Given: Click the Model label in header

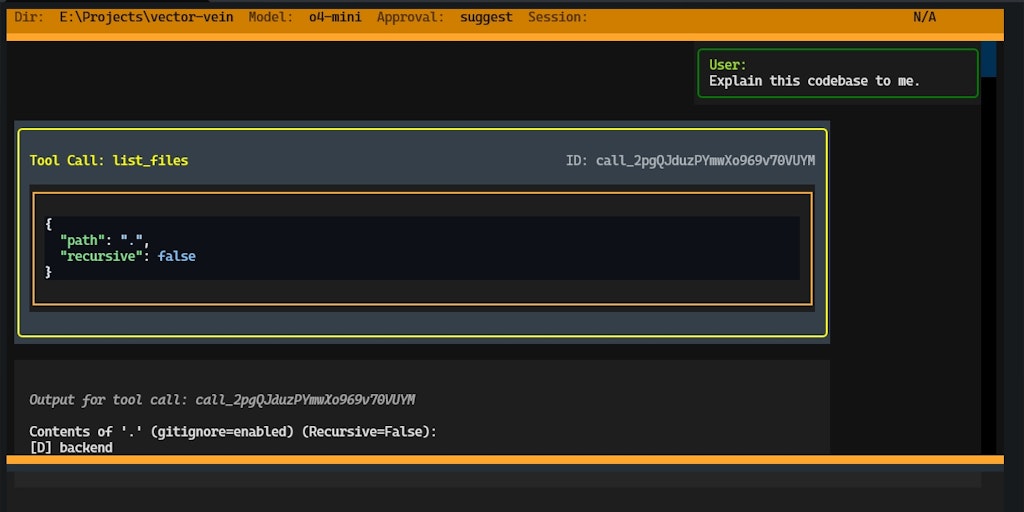Looking at the screenshot, I should 271,18.
